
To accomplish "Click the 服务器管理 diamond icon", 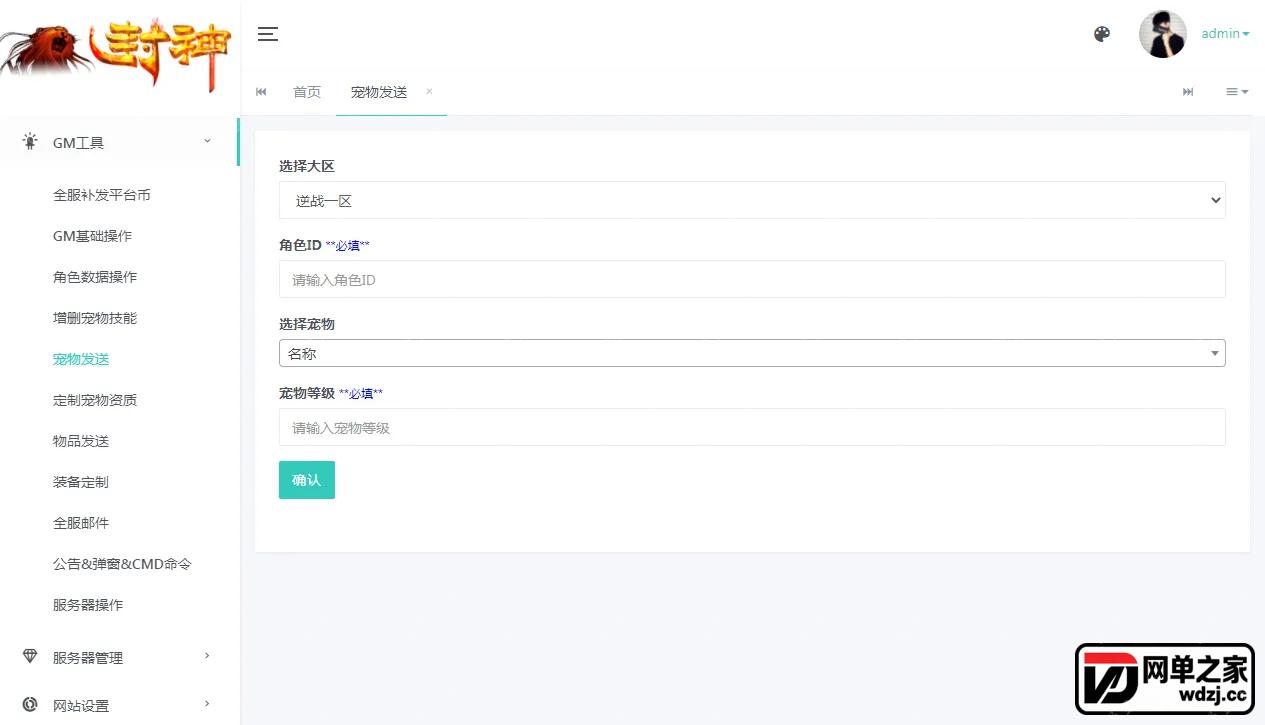I will point(30,656).
